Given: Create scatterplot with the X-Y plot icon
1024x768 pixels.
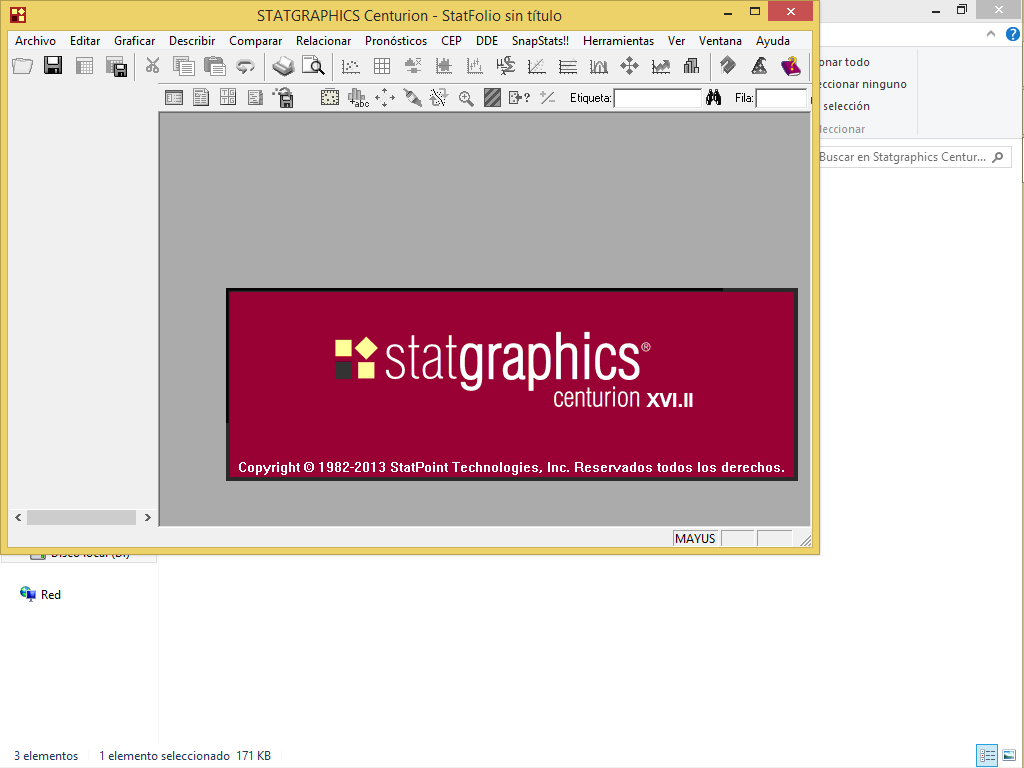Looking at the screenshot, I should [351, 66].
